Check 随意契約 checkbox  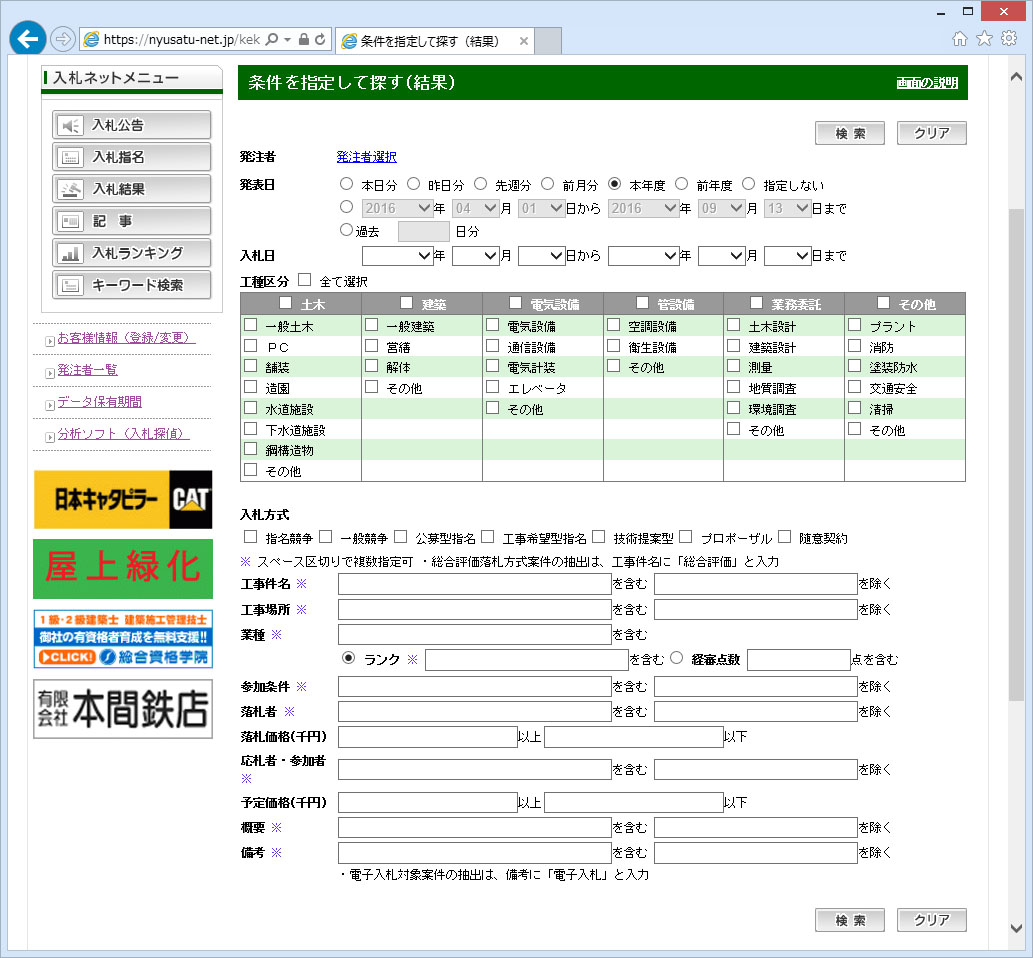(x=784, y=537)
